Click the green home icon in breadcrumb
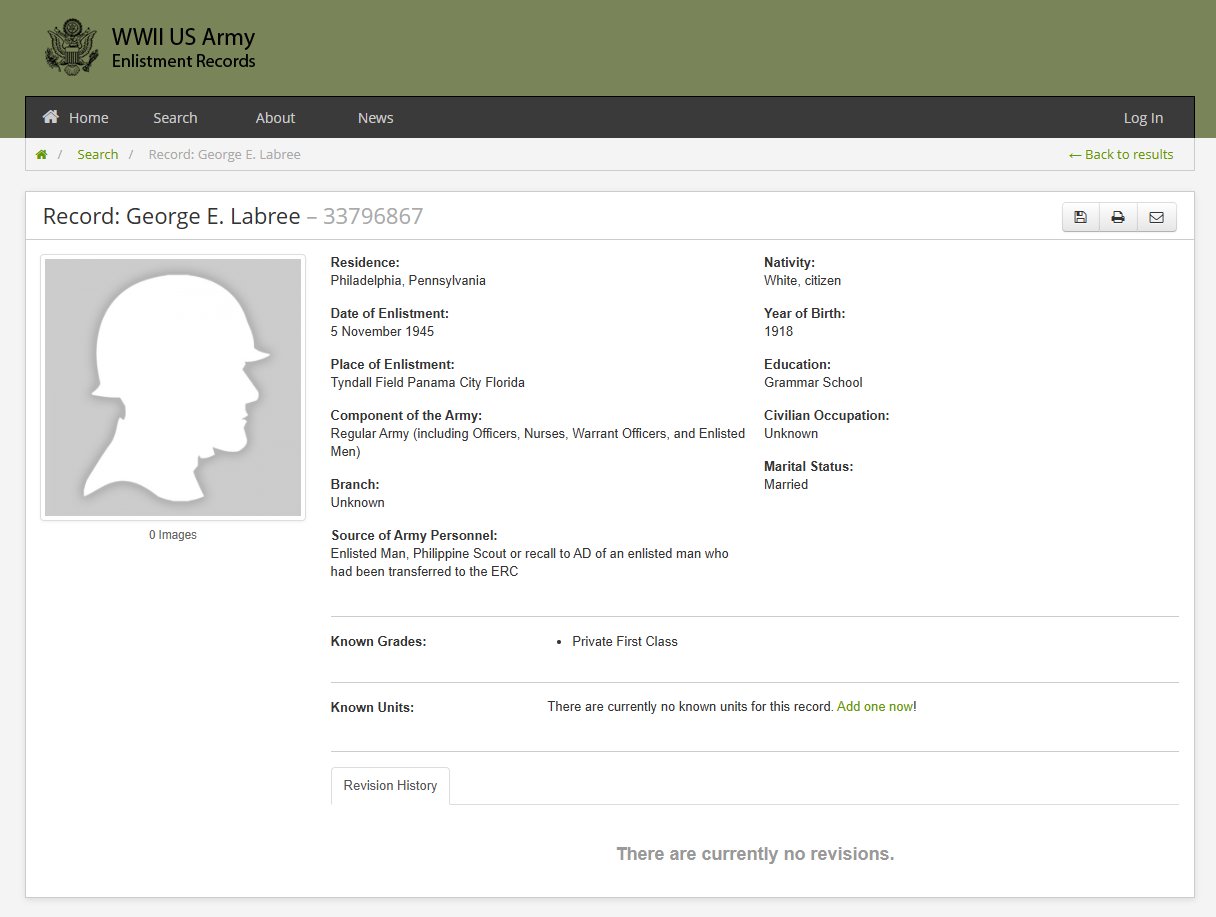Image resolution: width=1216 pixels, height=917 pixels. point(41,155)
